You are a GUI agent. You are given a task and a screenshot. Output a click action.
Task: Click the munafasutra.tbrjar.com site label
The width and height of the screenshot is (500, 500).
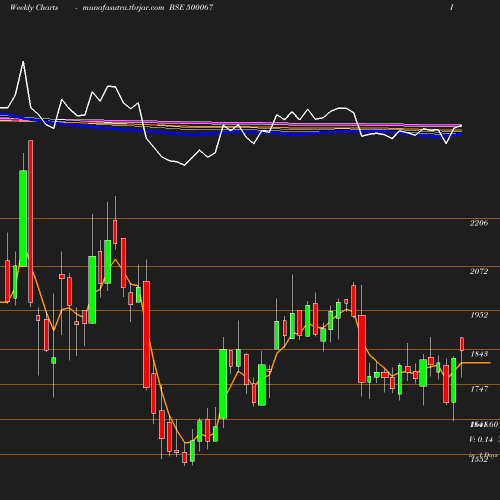tap(123, 8)
